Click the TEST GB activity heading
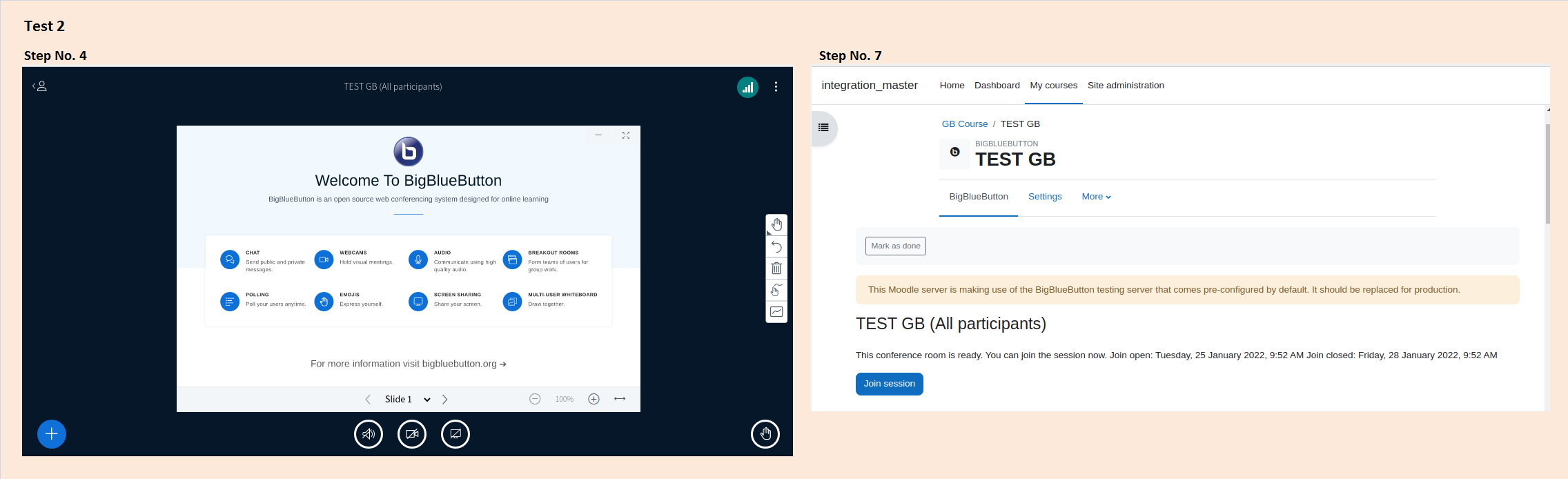 (1015, 159)
